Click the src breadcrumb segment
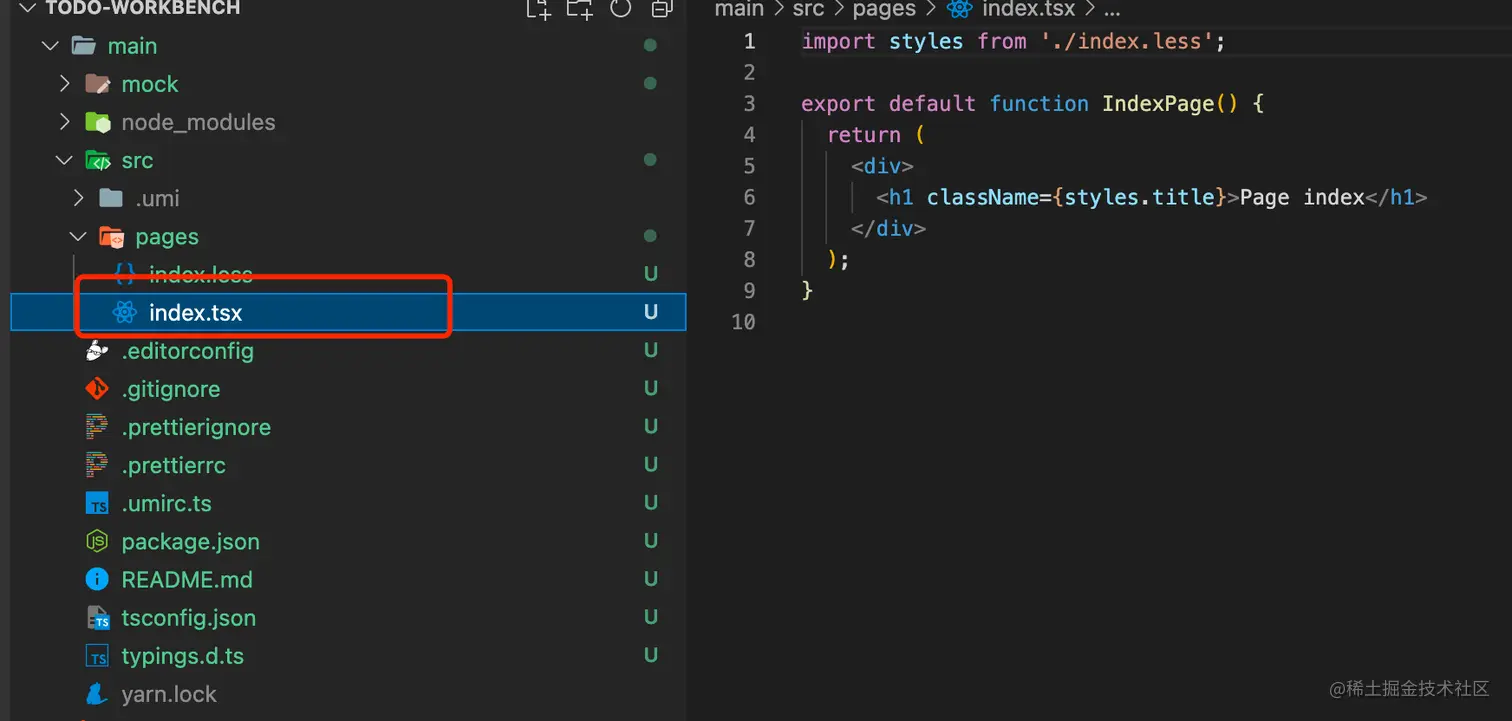Screen dimensions: 1512x721 click(808, 9)
